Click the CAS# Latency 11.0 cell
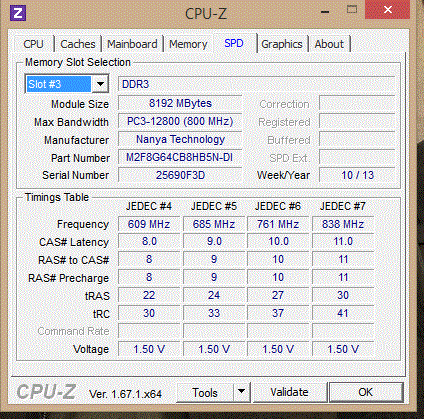 (x=343, y=242)
